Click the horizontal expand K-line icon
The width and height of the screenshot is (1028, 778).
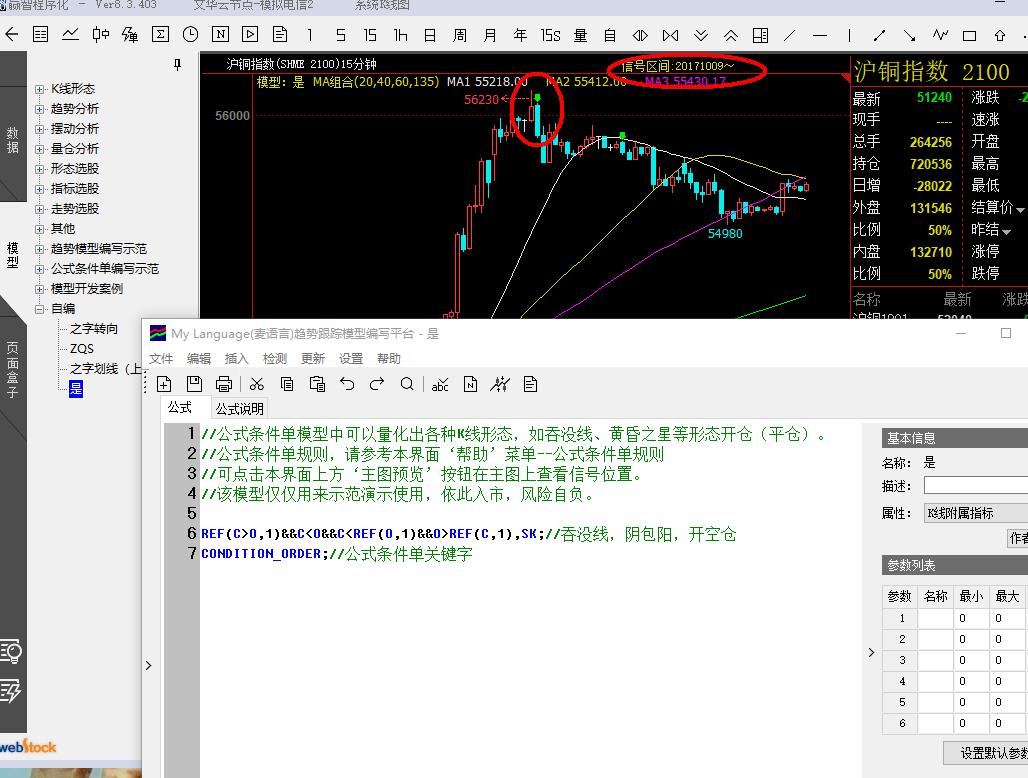coord(670,35)
